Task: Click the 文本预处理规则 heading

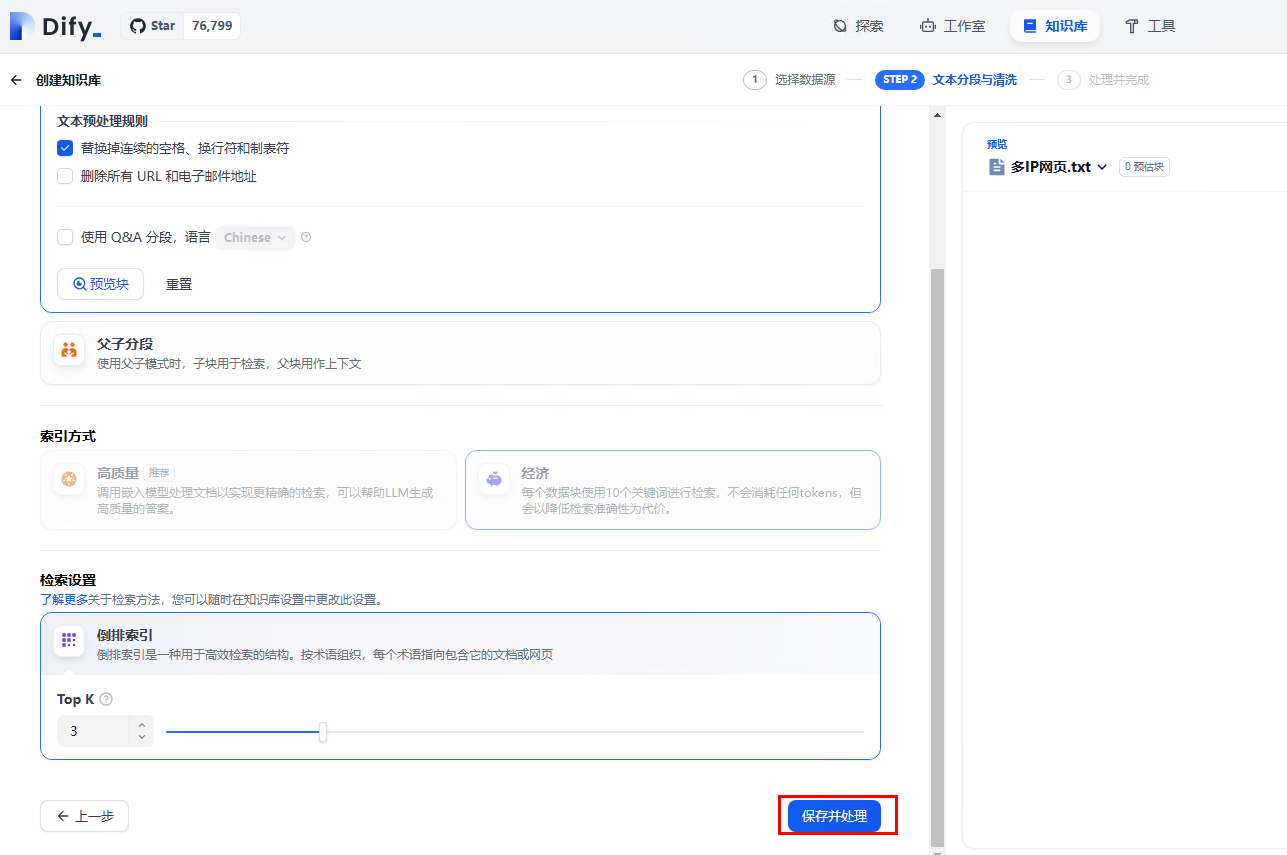Action: (x=102, y=121)
